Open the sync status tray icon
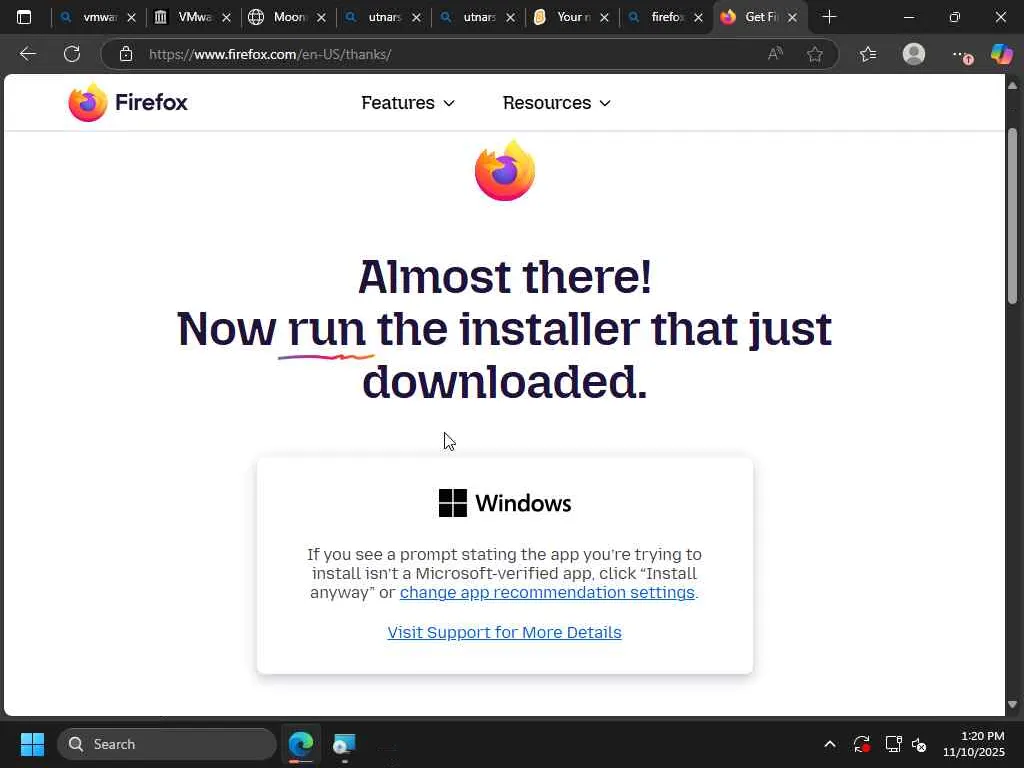 click(x=861, y=744)
